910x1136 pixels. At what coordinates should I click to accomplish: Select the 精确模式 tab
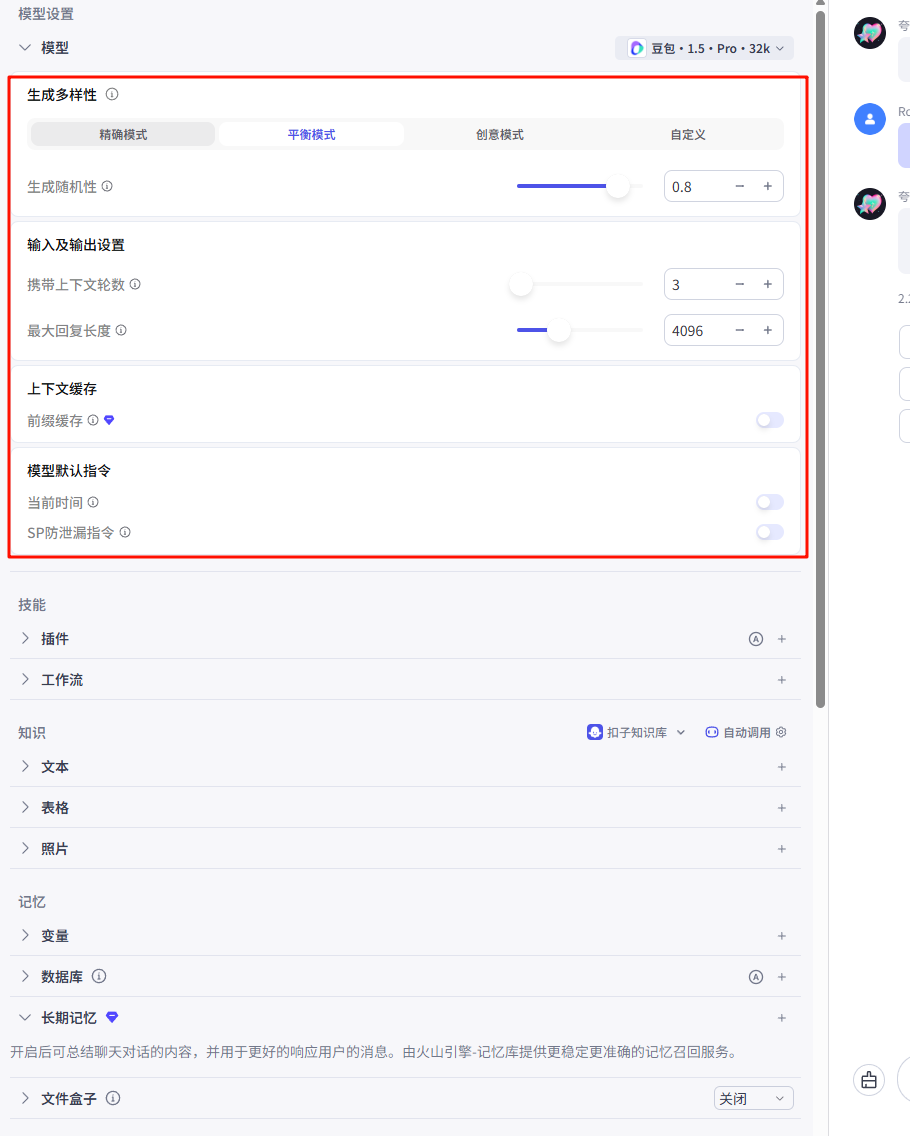[121, 133]
